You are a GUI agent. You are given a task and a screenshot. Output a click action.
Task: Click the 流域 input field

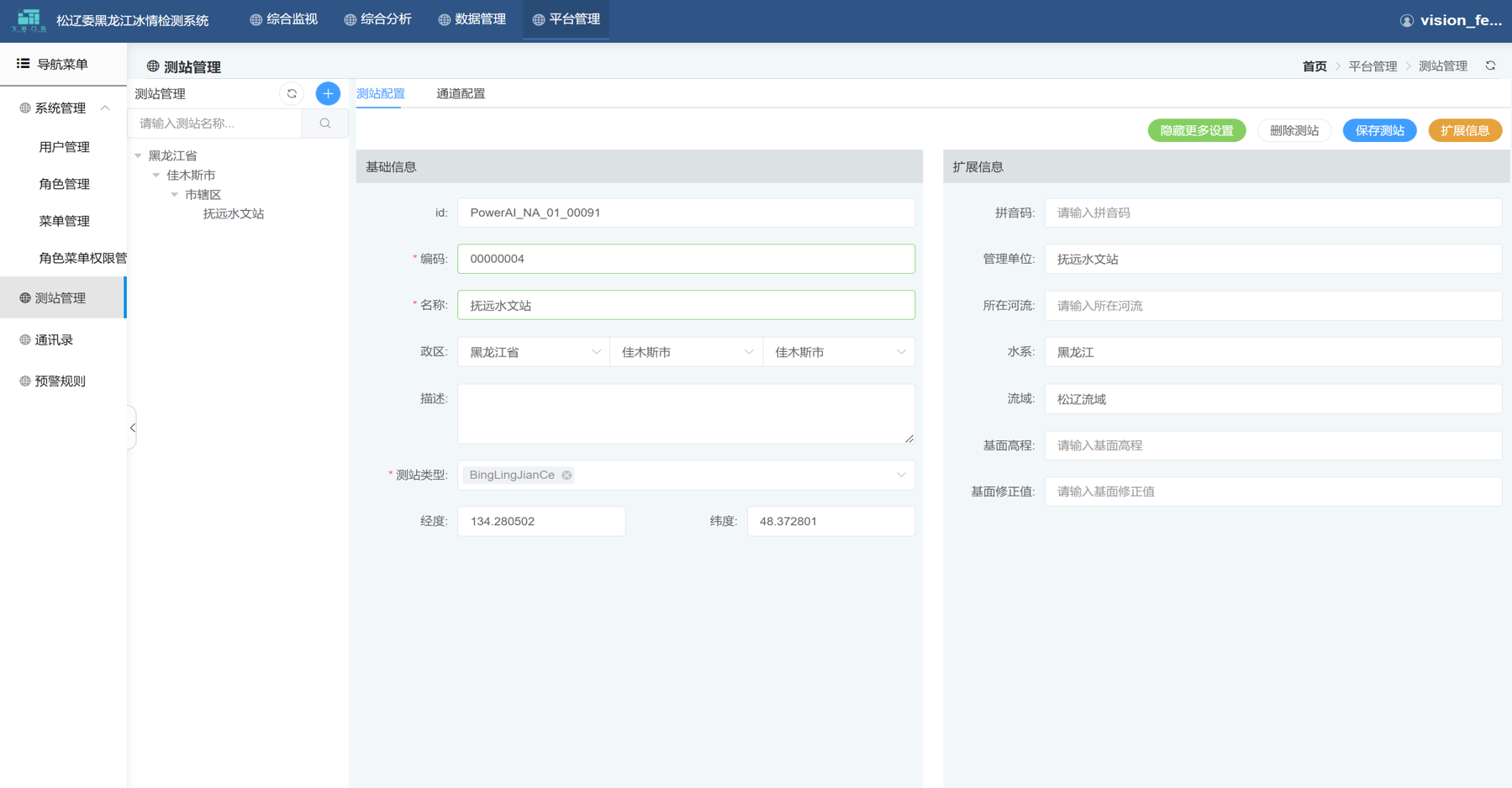coord(1272,399)
